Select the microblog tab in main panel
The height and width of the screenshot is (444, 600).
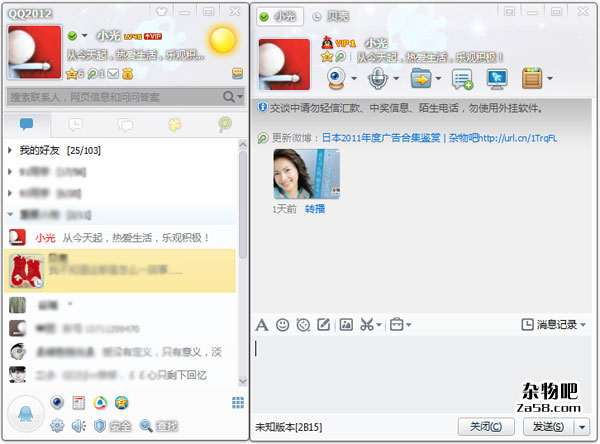pyautogui.click(x=225, y=124)
